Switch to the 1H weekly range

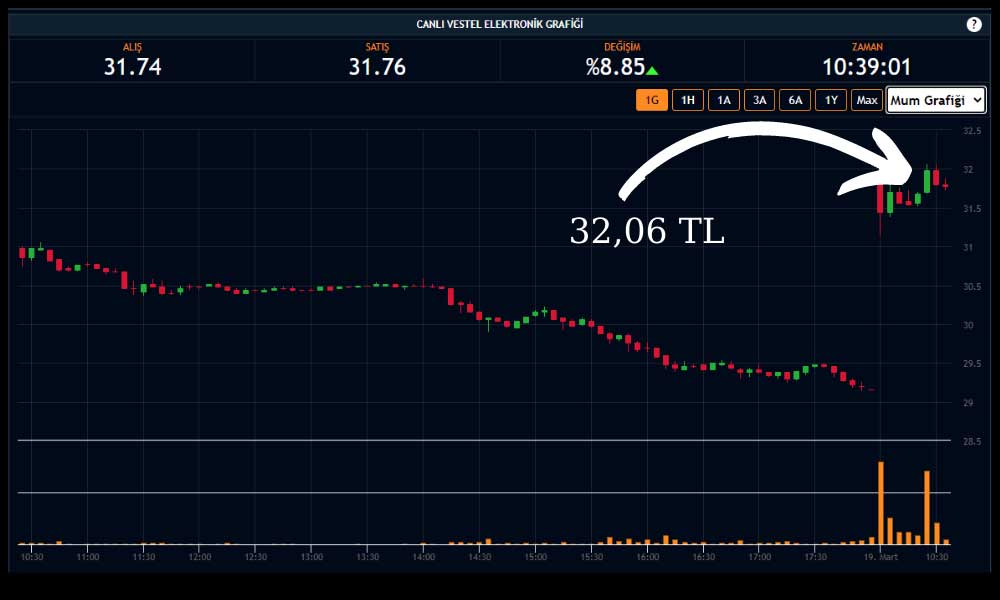click(x=688, y=100)
